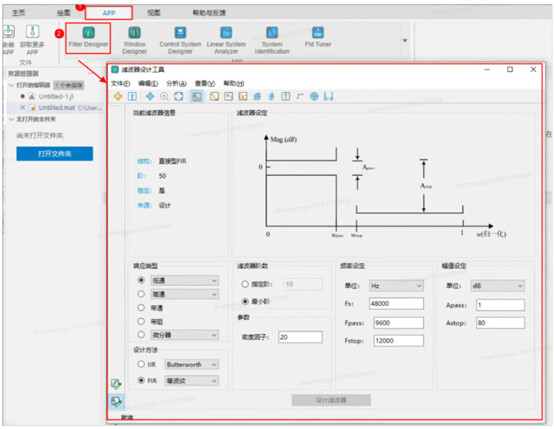Switch to the 主页 ribbon tab
Viewport: 554px width, 429px height.
(x=18, y=13)
